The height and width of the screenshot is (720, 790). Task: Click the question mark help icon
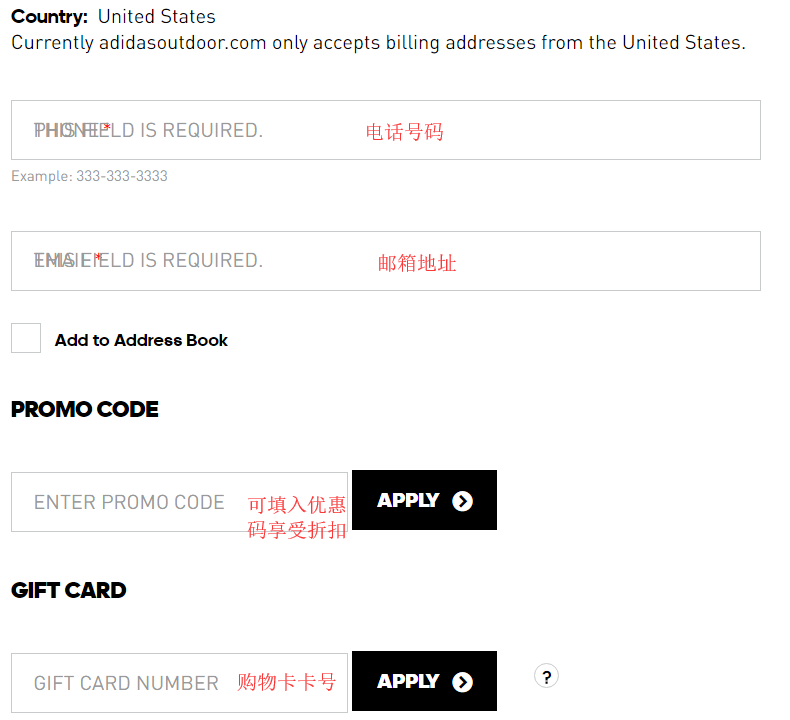546,677
